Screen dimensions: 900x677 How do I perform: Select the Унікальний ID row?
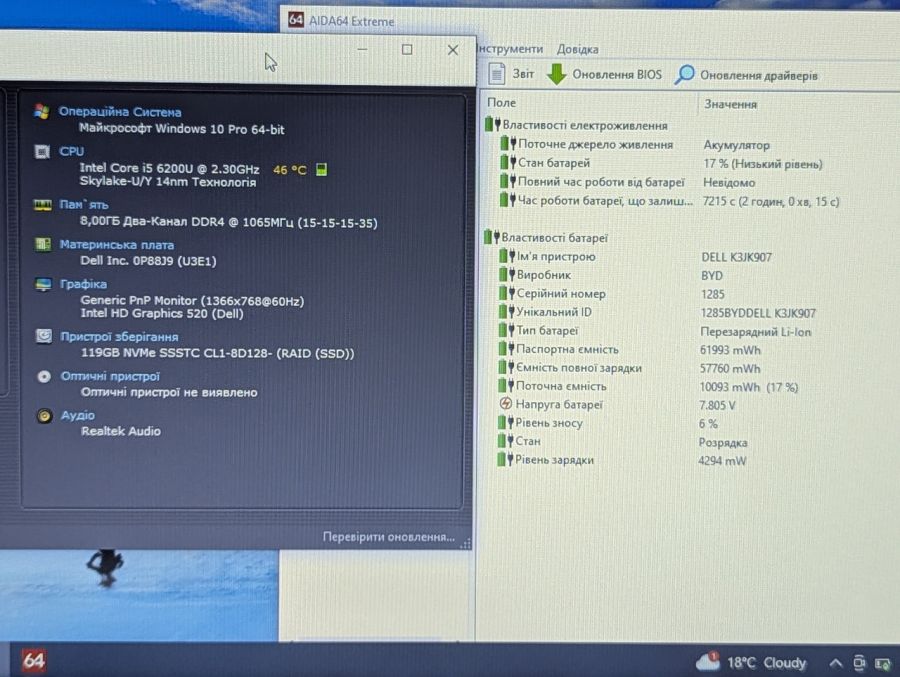click(x=657, y=312)
